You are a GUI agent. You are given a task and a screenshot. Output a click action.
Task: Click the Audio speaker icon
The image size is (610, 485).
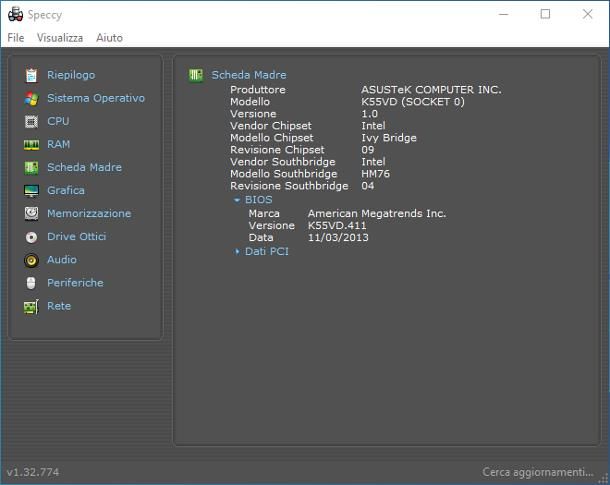coord(31,260)
